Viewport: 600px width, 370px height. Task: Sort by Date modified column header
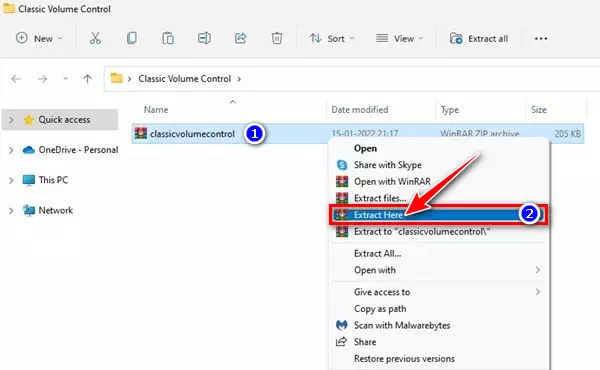tap(360, 110)
